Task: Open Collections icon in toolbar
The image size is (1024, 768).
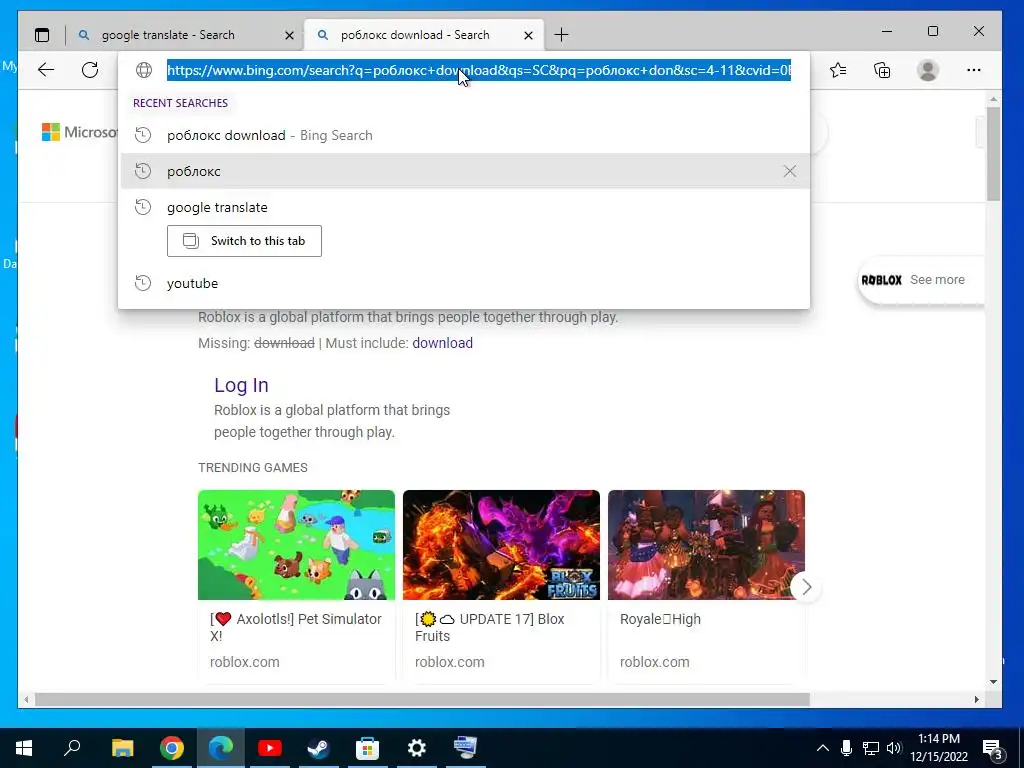Action: coord(882,70)
